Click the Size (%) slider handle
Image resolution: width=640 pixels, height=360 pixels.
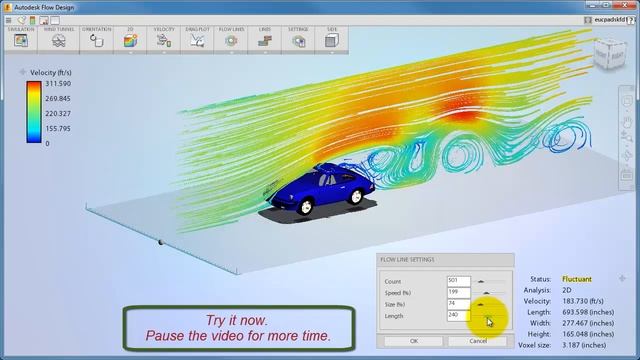(x=480, y=304)
